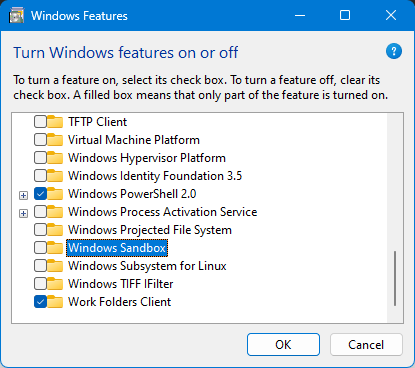
Task: Click the Cancel button
Action: [x=366, y=345]
